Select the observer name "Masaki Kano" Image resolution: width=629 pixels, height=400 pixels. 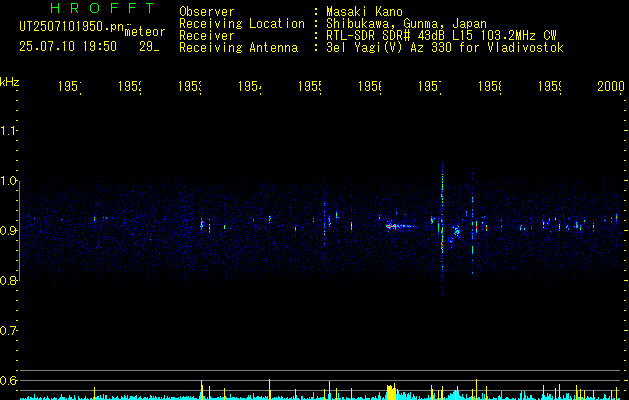(364, 11)
